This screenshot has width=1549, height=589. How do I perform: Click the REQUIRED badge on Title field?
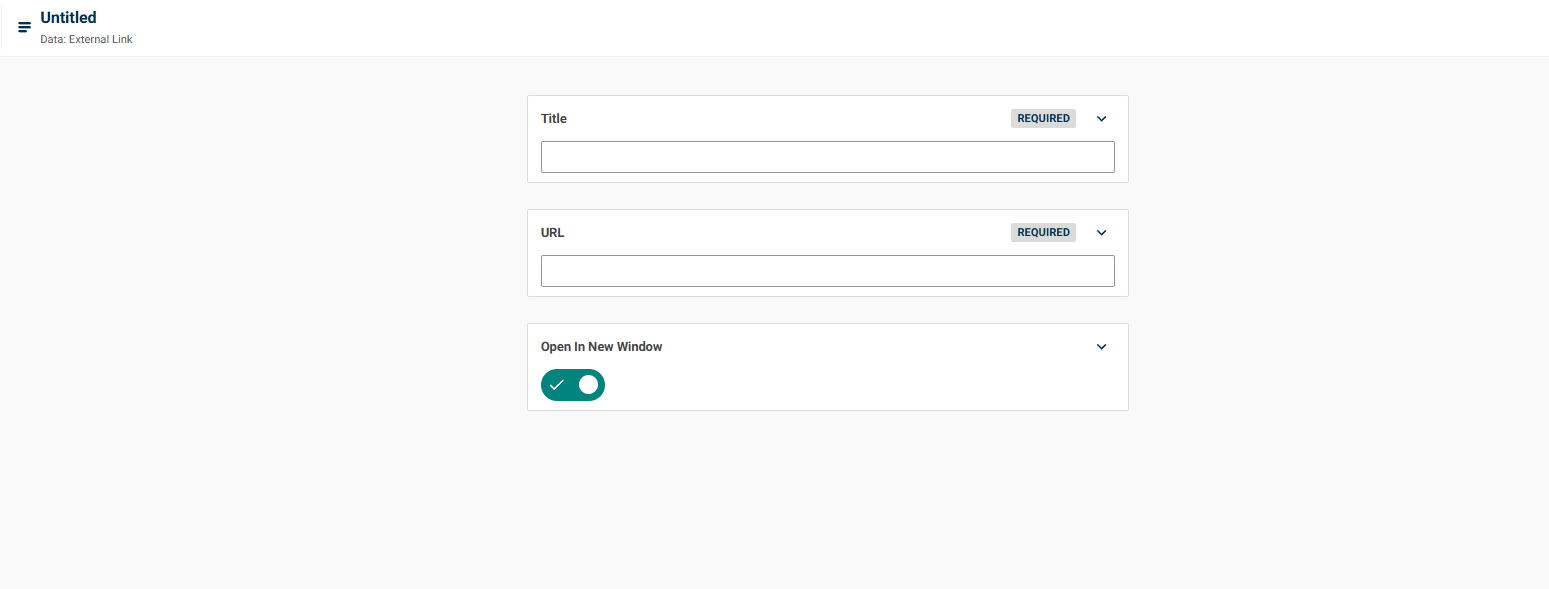1043,119
